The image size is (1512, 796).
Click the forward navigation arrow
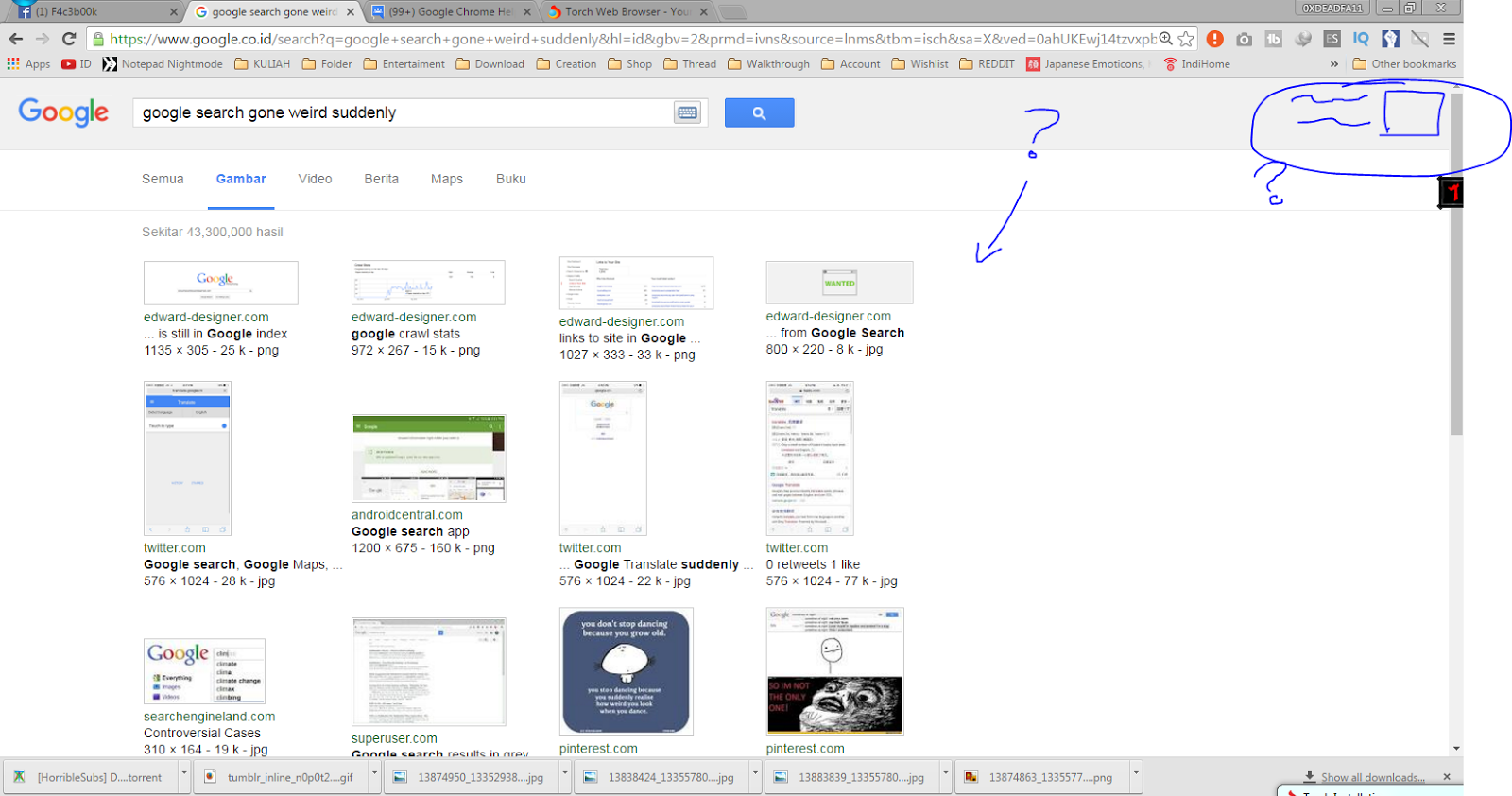(43, 39)
